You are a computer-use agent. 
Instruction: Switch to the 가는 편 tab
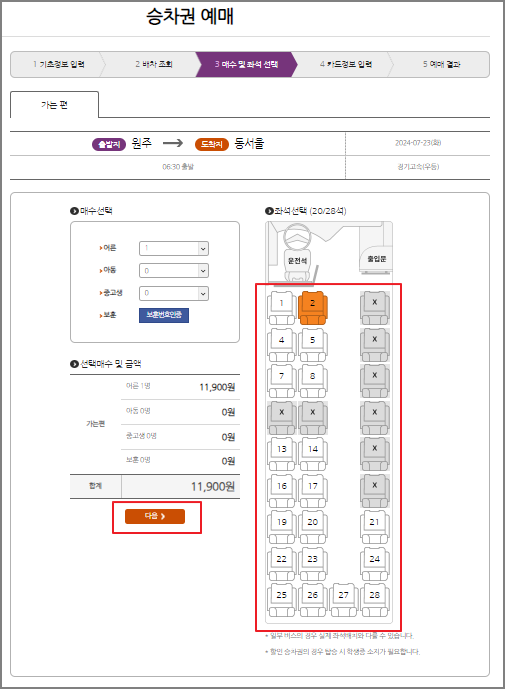click(x=54, y=105)
